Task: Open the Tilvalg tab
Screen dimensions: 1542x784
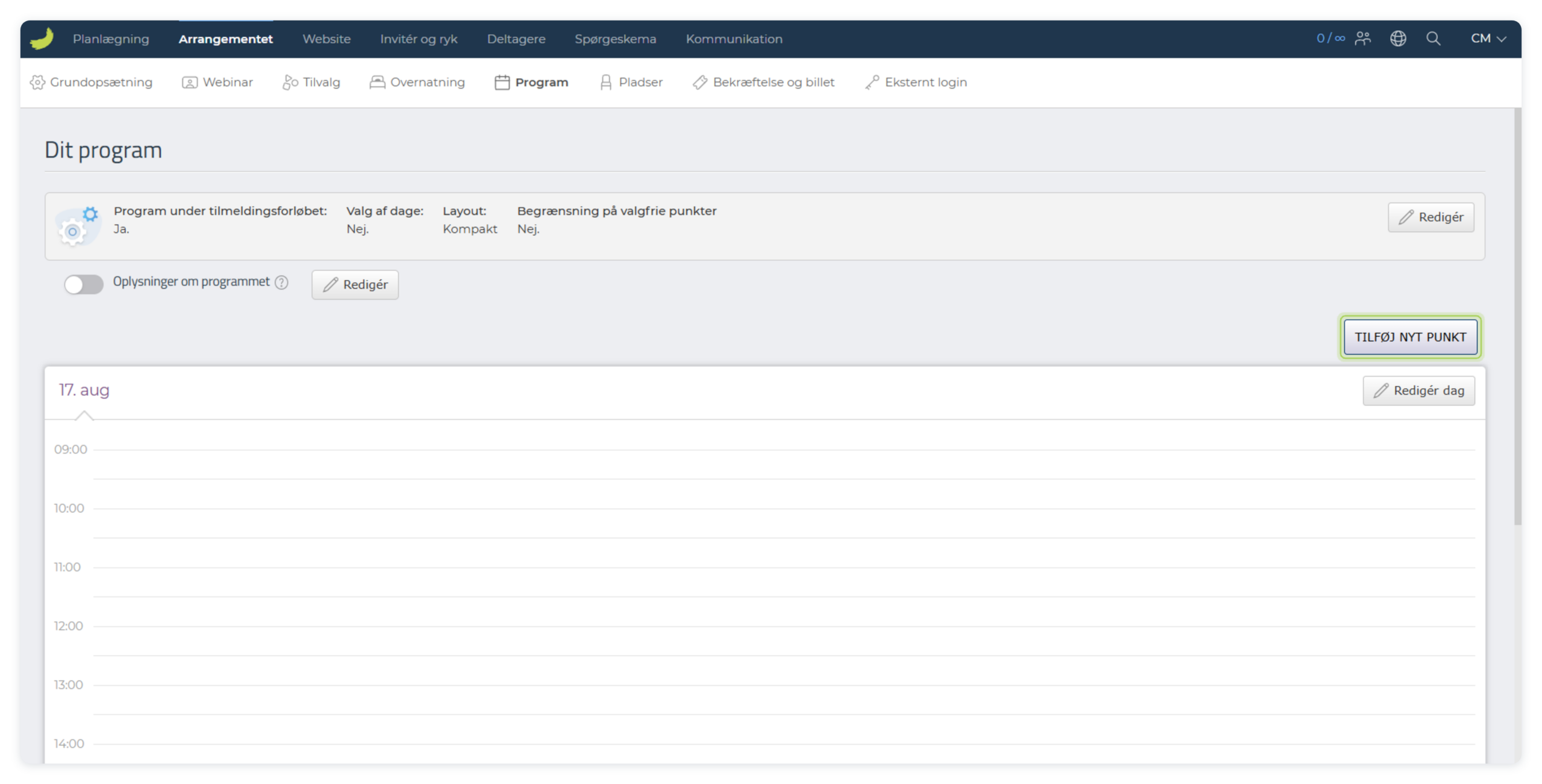Action: coord(311,82)
